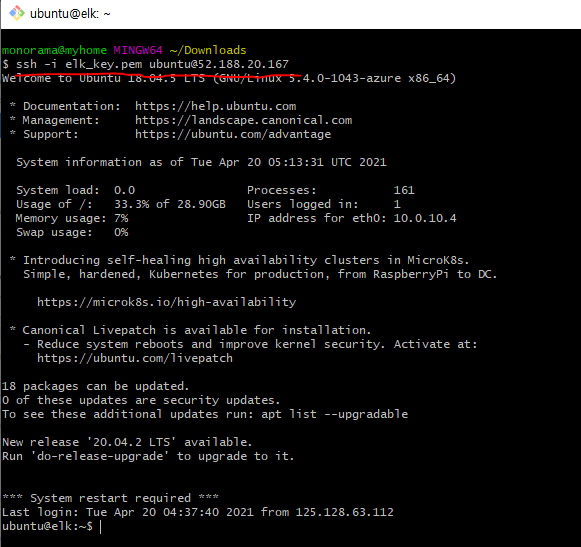Click the 'MINGW64' text in the prompt
The width and height of the screenshot is (581, 547).
point(138,50)
